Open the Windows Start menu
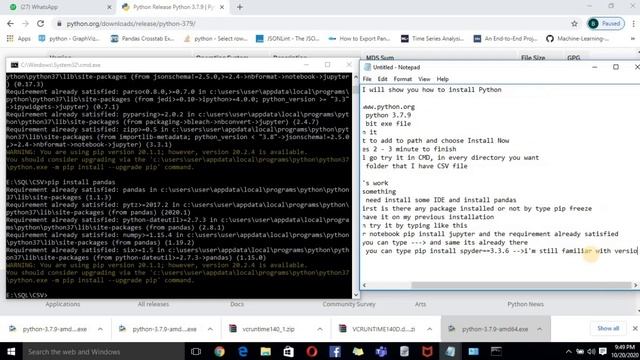 [x=11, y=351]
